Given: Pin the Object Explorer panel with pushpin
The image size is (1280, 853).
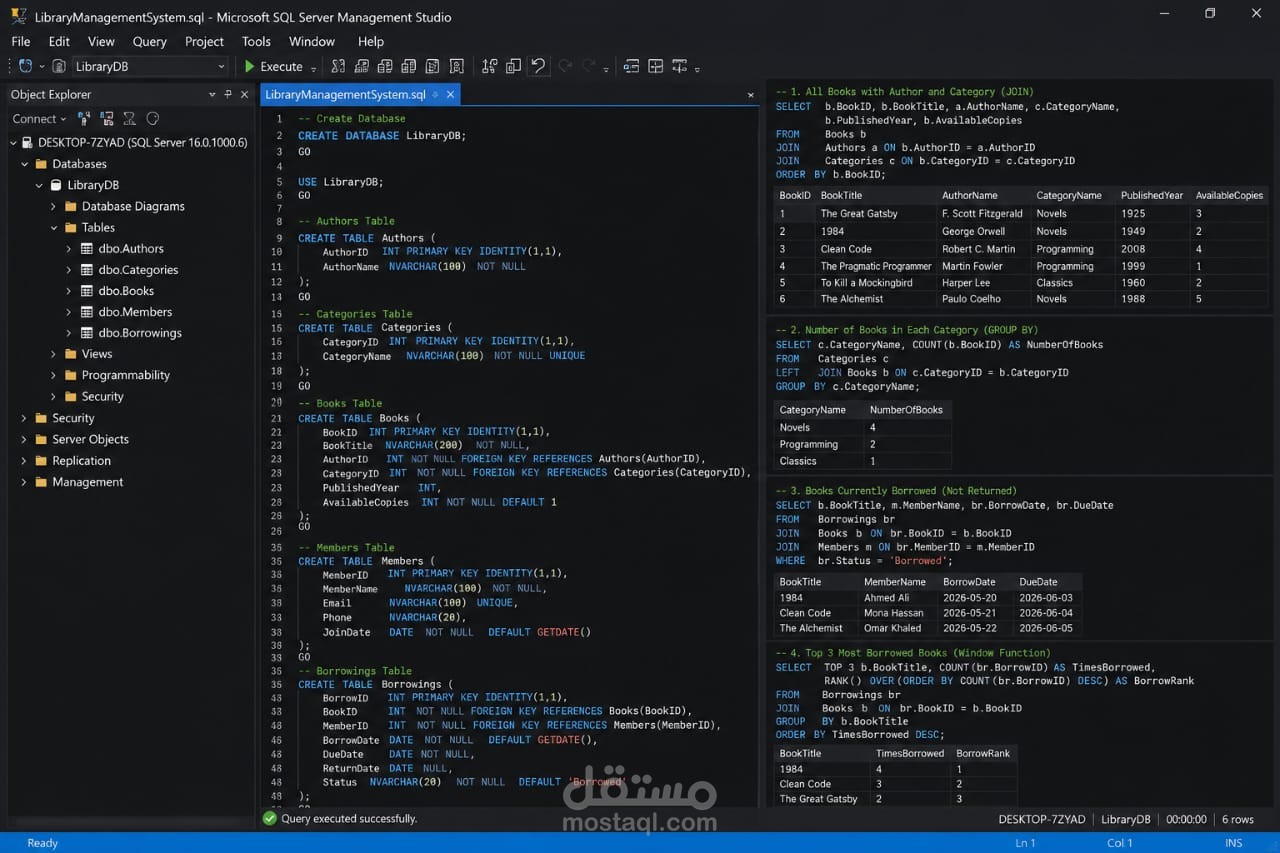Looking at the screenshot, I should click(228, 94).
